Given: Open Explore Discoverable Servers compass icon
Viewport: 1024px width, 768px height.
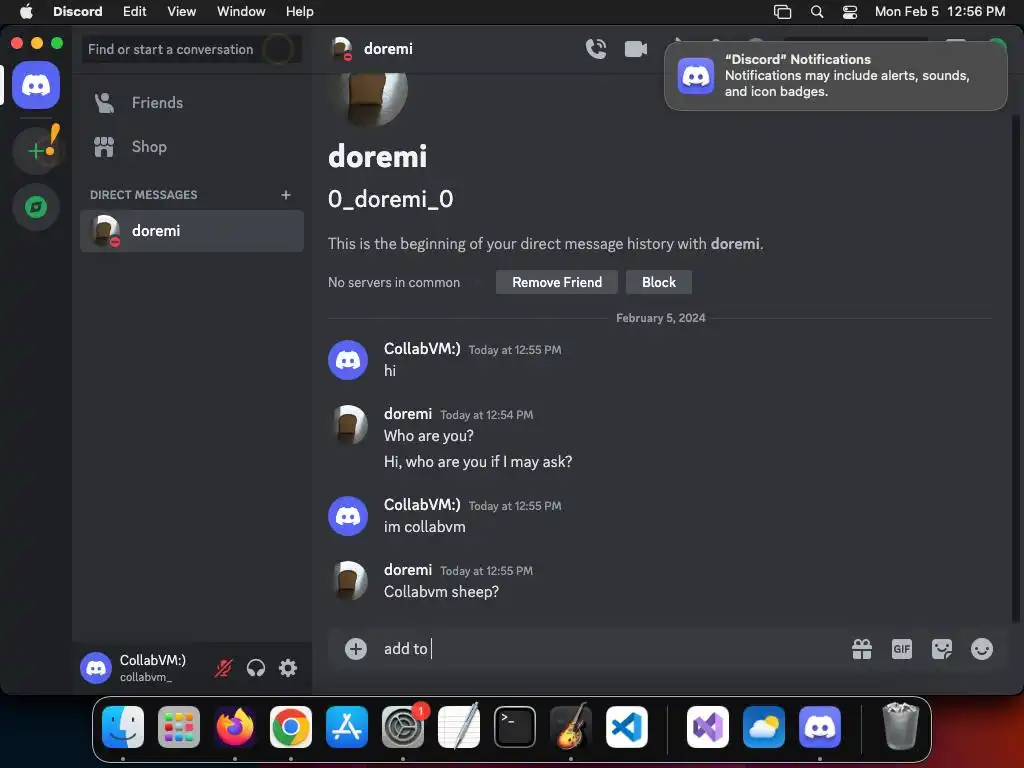Looking at the screenshot, I should point(36,207).
